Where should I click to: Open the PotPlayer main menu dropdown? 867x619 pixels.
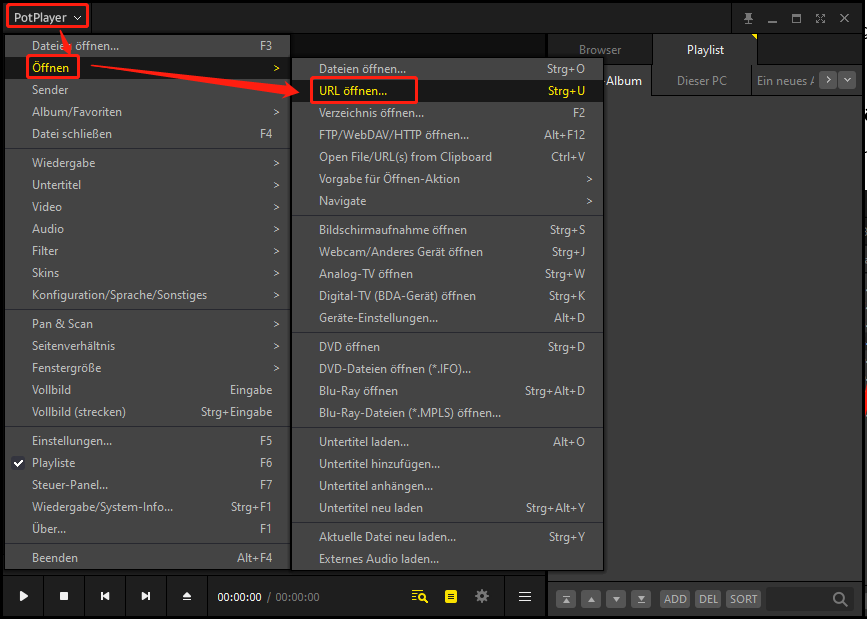click(48, 18)
